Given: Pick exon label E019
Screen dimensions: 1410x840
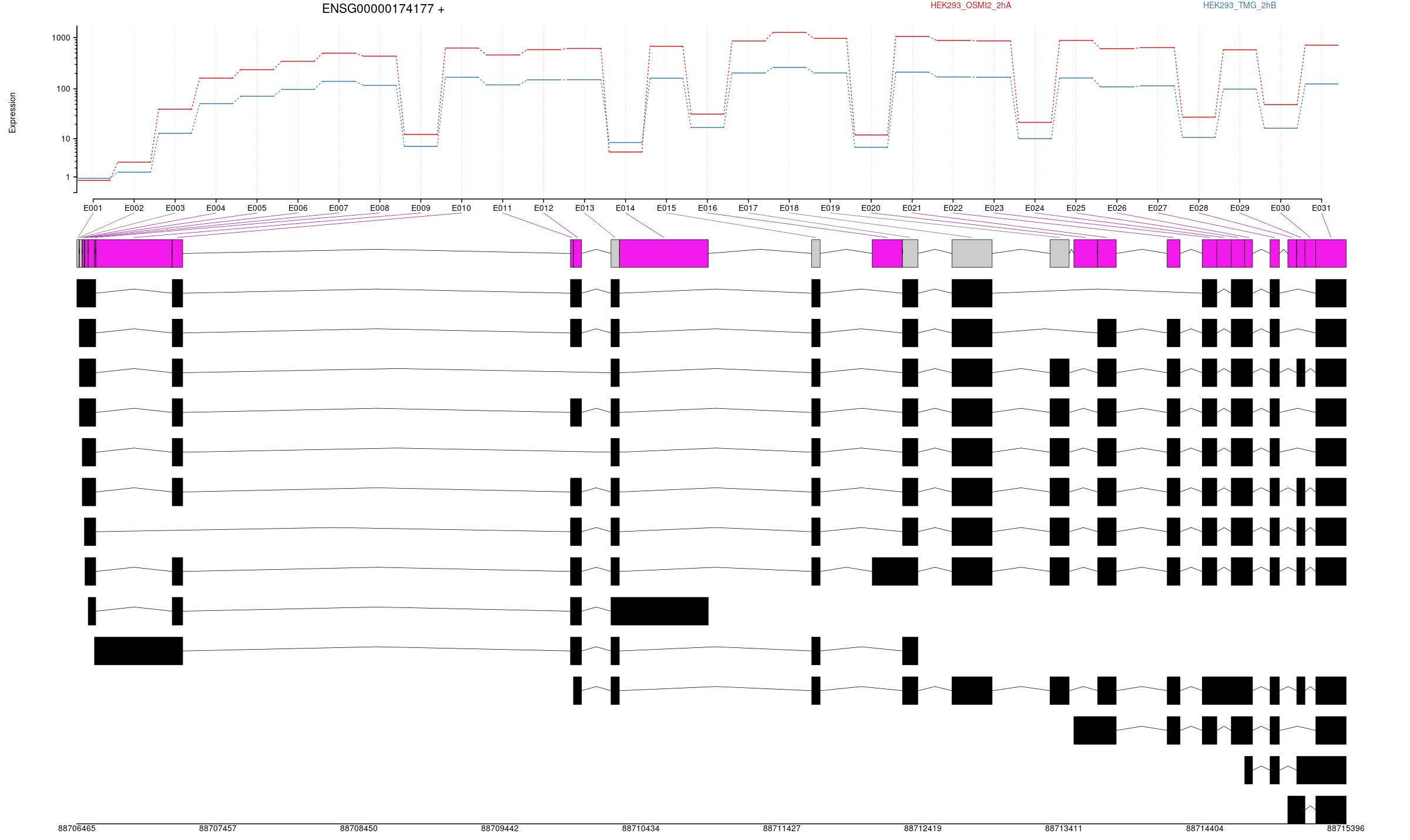Looking at the screenshot, I should tap(830, 208).
